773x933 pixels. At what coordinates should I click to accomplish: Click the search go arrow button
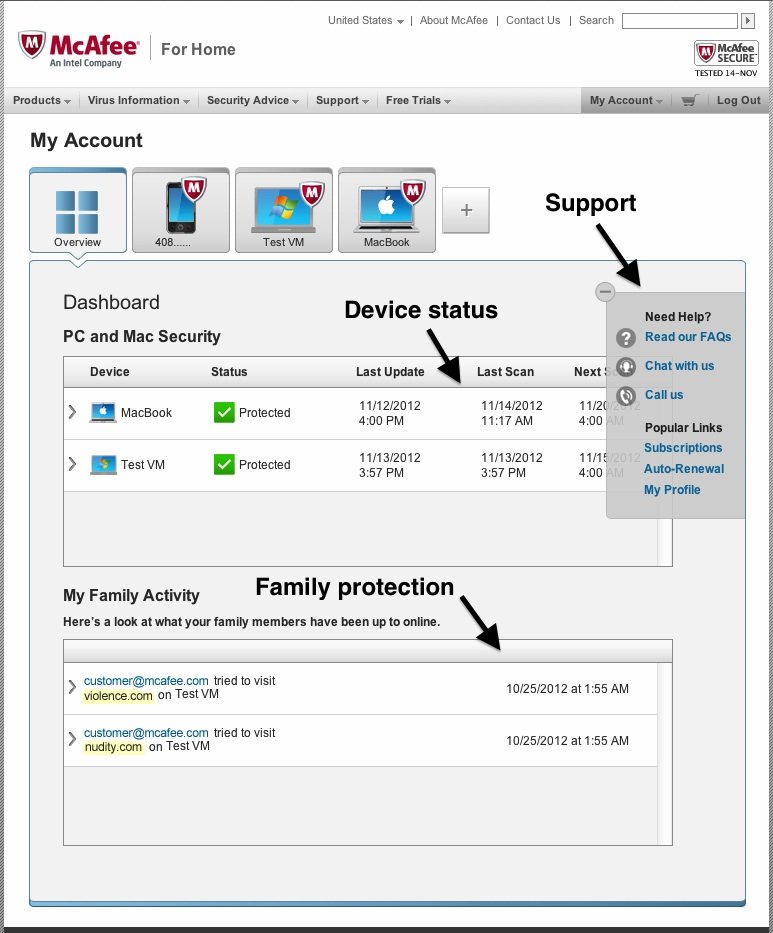[748, 21]
